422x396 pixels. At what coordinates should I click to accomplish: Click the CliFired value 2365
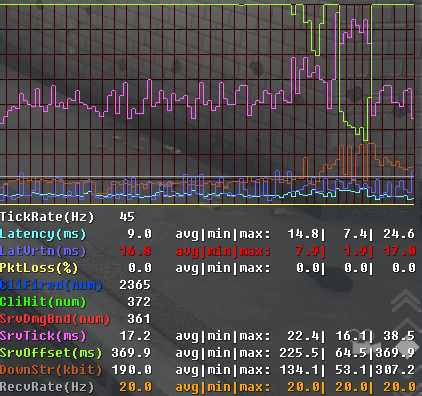135,285
